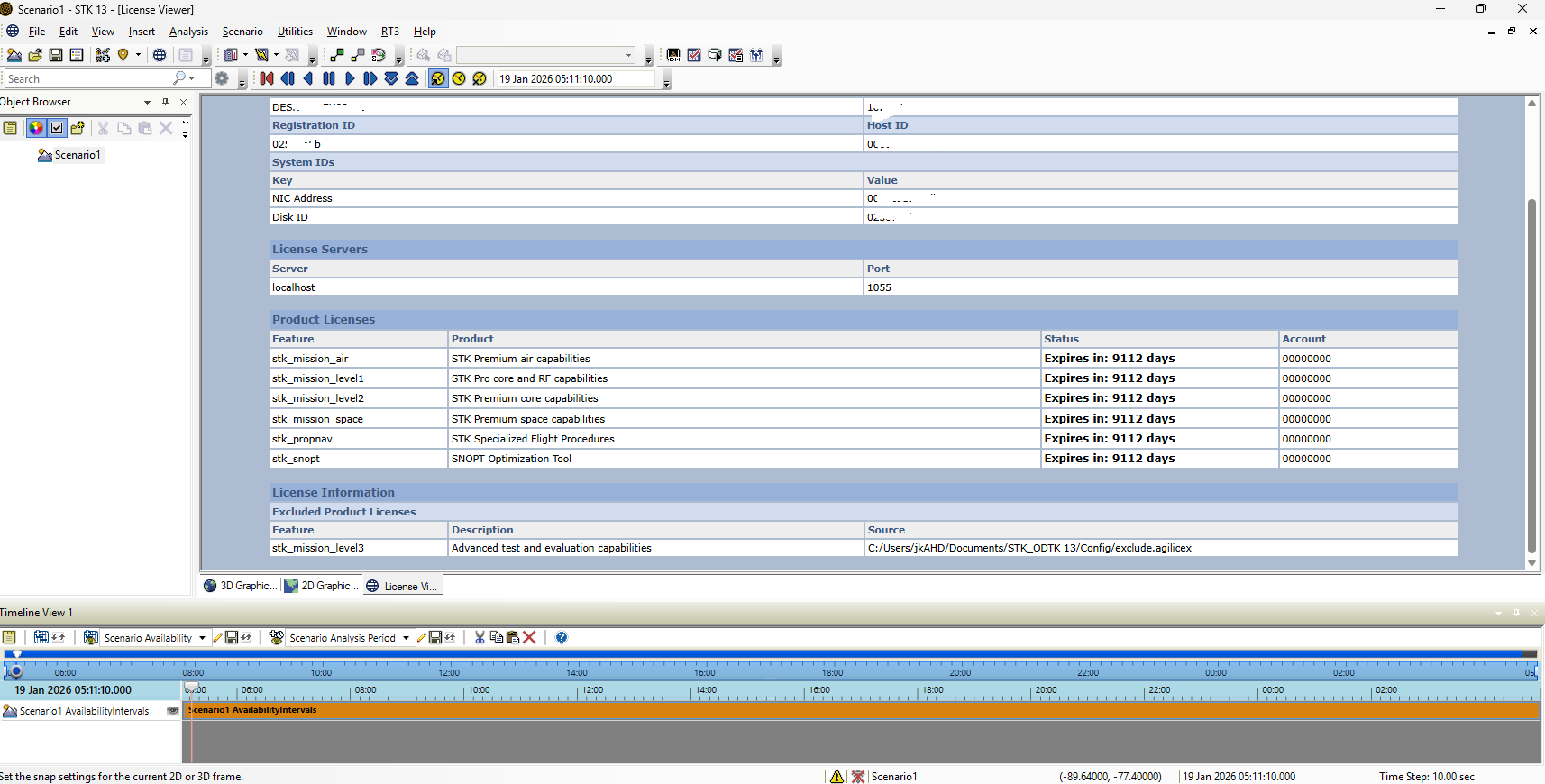
Task: Click the yellow location pin icon
Action: [123, 55]
